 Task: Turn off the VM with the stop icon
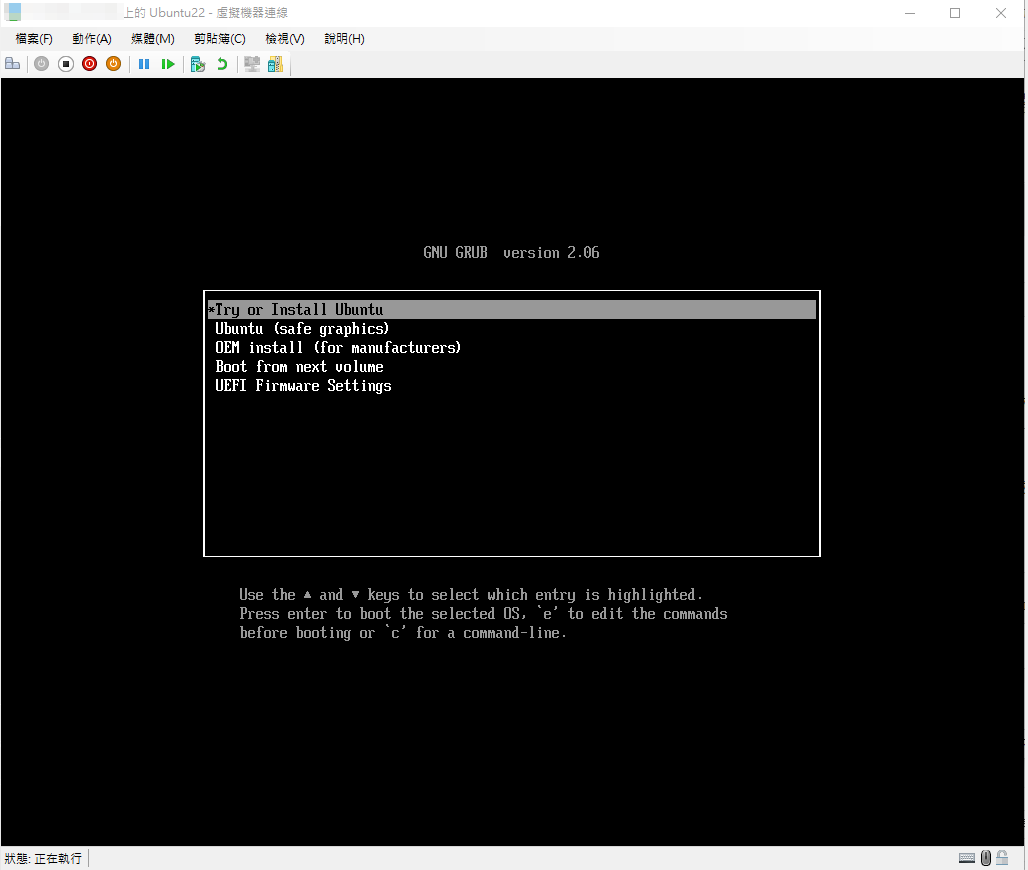pos(66,64)
